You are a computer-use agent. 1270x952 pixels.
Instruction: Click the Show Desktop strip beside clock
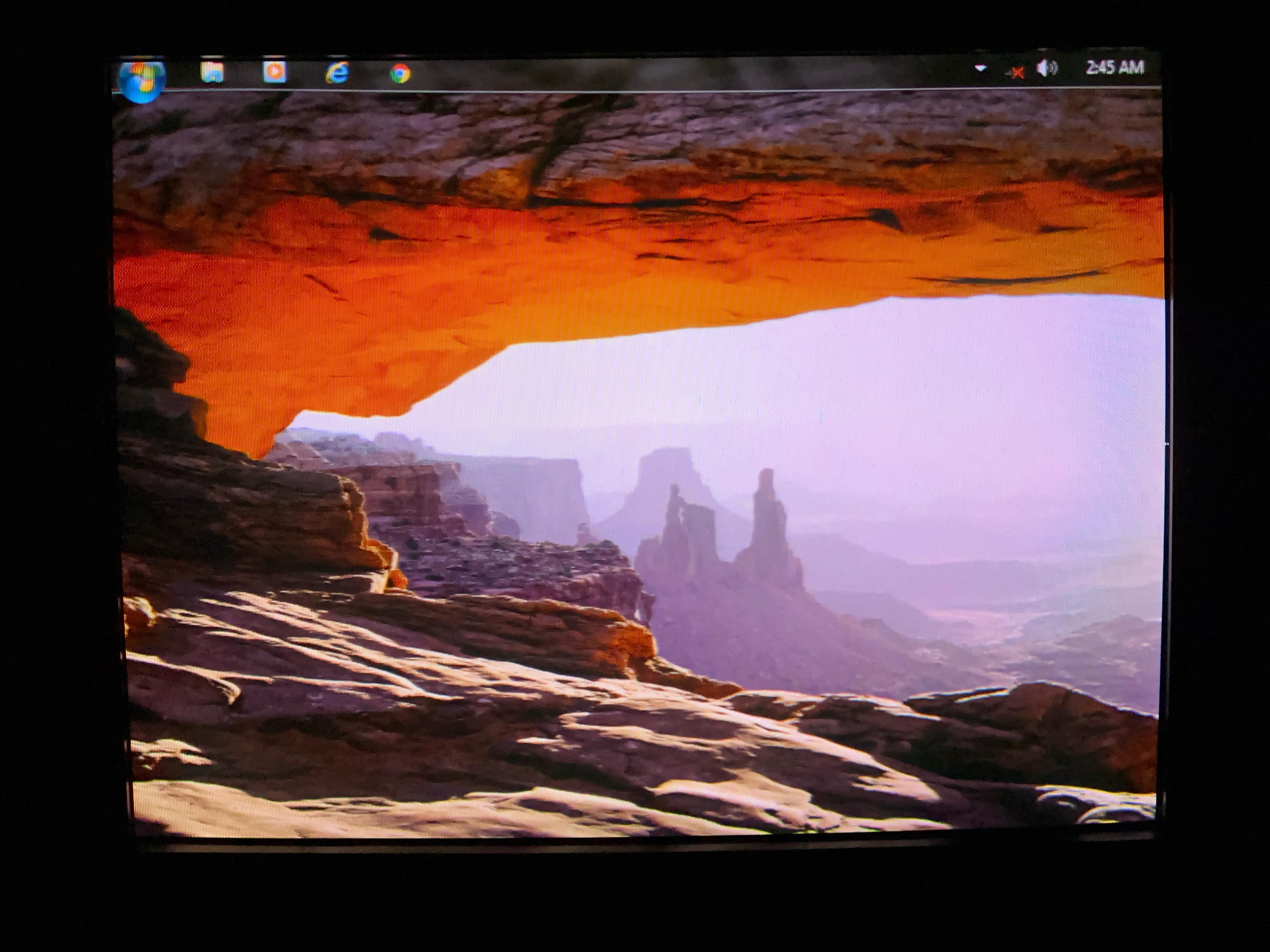[1155, 69]
